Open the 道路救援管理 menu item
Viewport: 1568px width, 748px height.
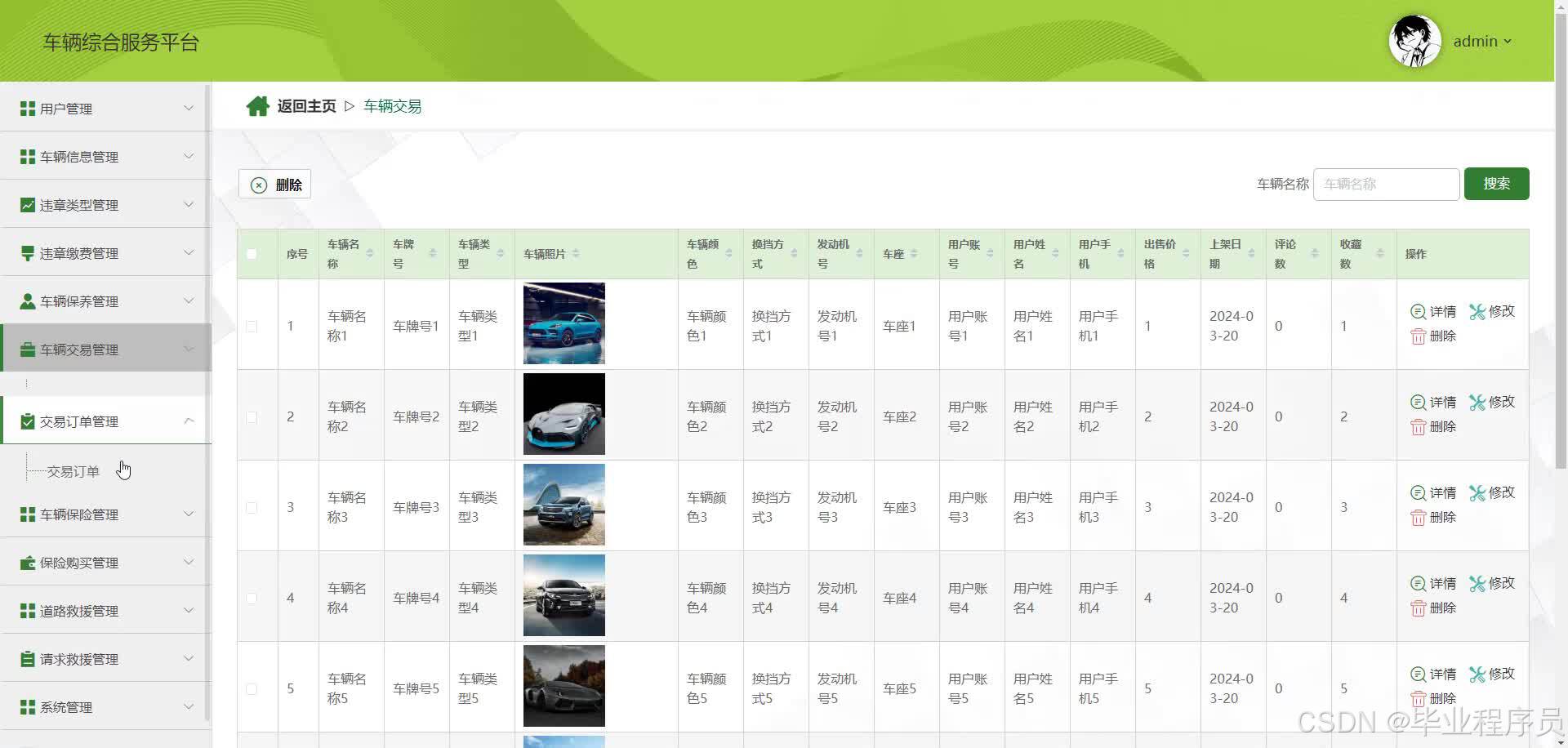106,611
